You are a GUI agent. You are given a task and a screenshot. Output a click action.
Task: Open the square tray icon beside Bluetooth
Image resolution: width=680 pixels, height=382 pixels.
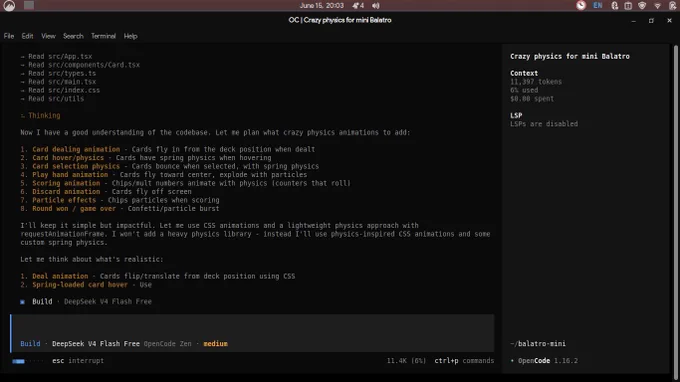tap(628, 6)
